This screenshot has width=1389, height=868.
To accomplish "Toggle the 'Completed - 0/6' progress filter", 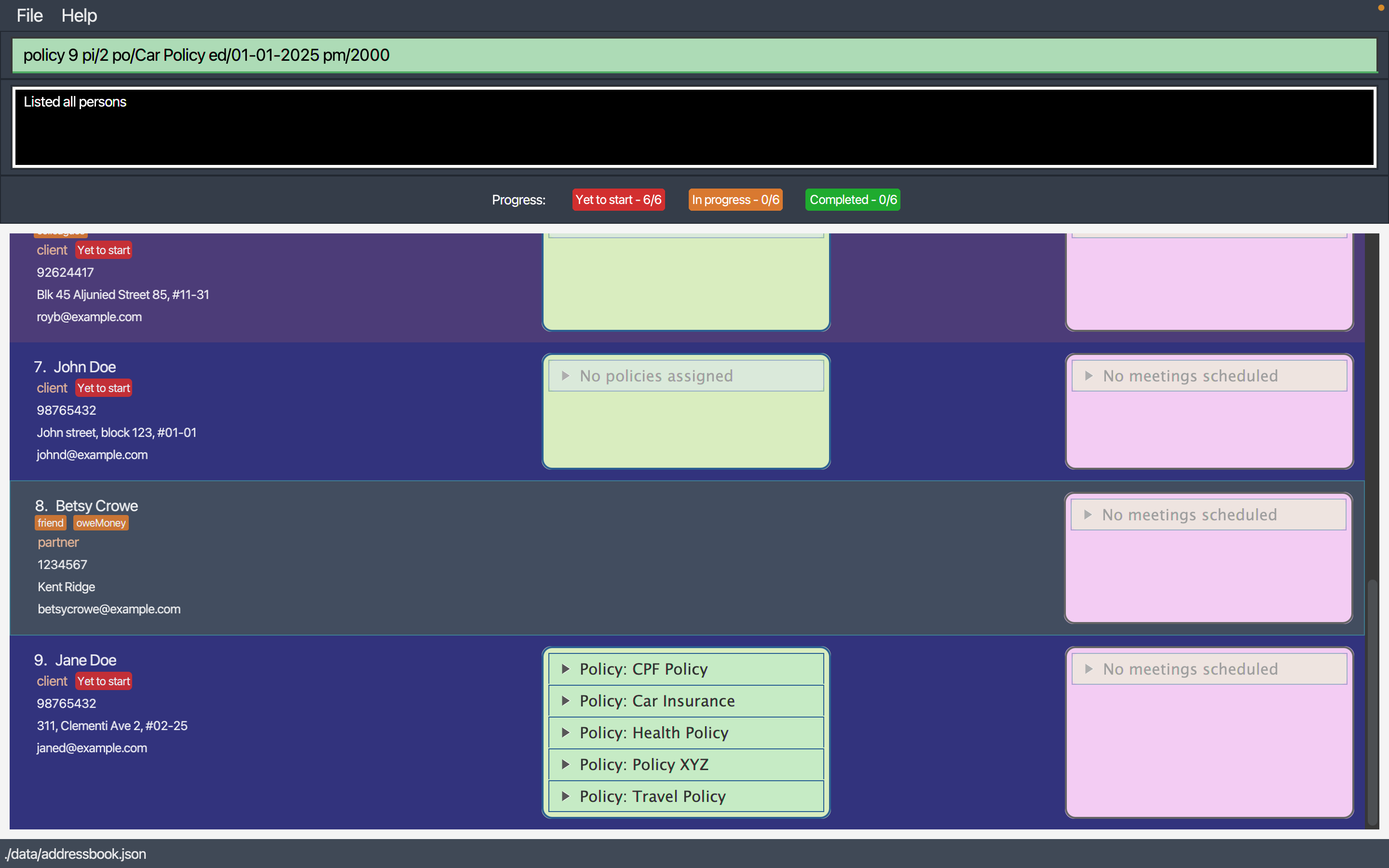I will point(853,199).
